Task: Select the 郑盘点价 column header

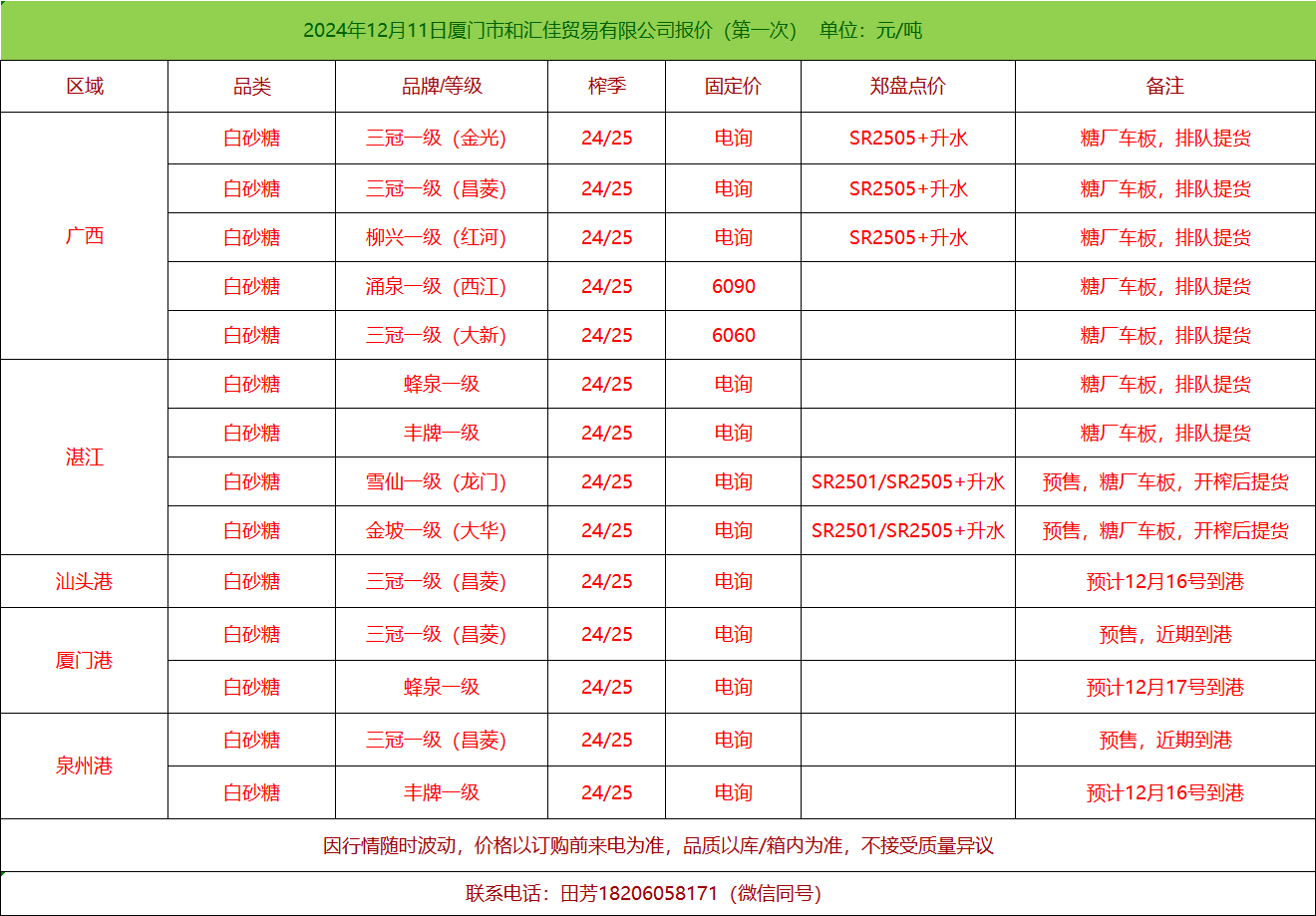Action: click(907, 87)
